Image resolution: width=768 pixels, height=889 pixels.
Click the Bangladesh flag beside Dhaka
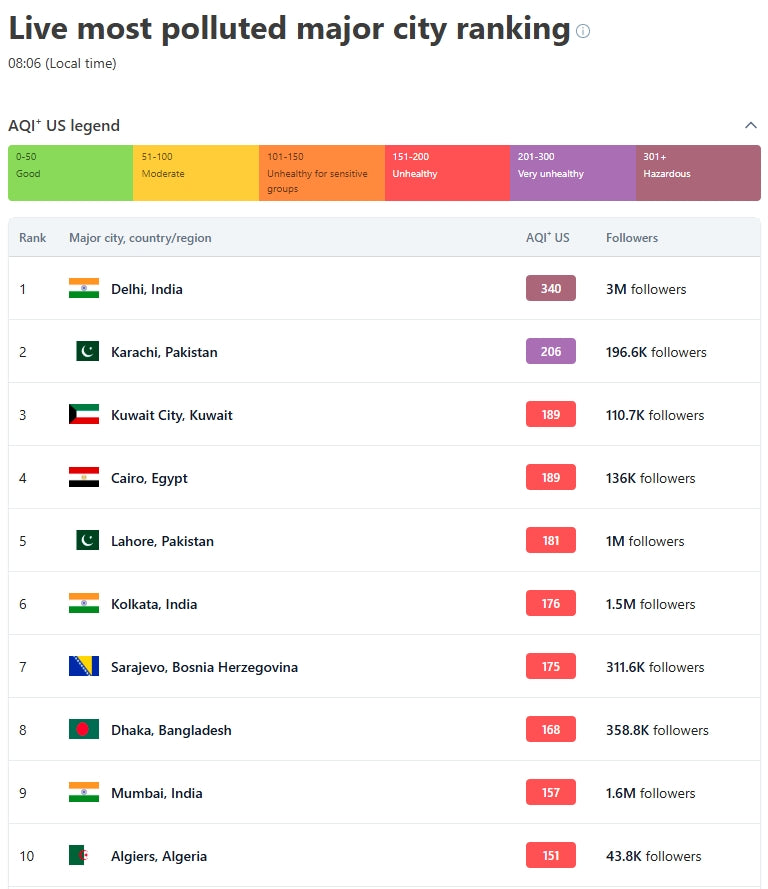point(84,730)
